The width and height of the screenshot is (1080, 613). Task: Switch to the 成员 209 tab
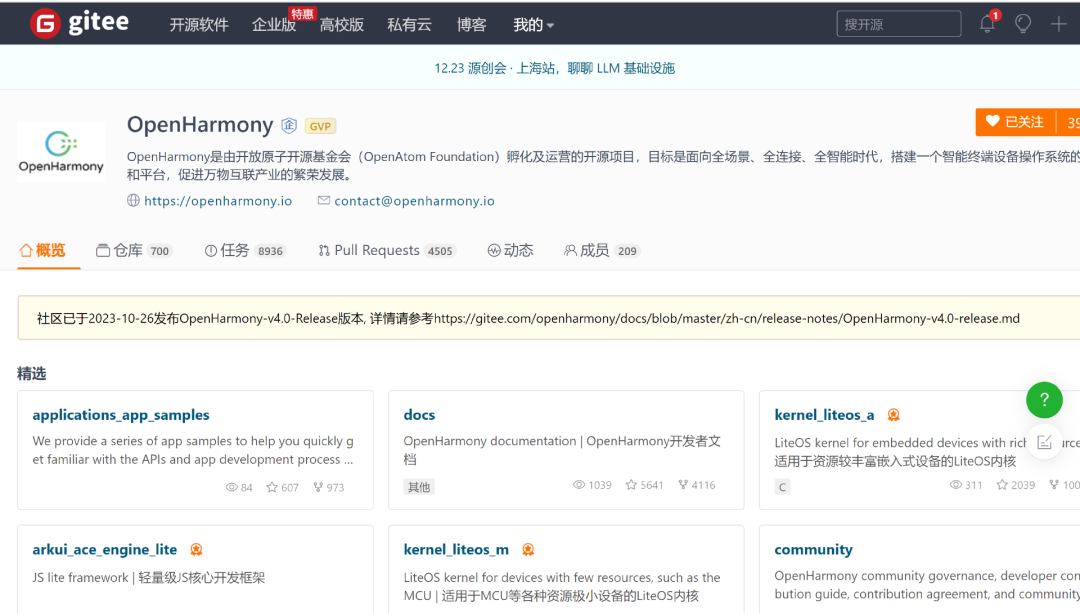[602, 250]
